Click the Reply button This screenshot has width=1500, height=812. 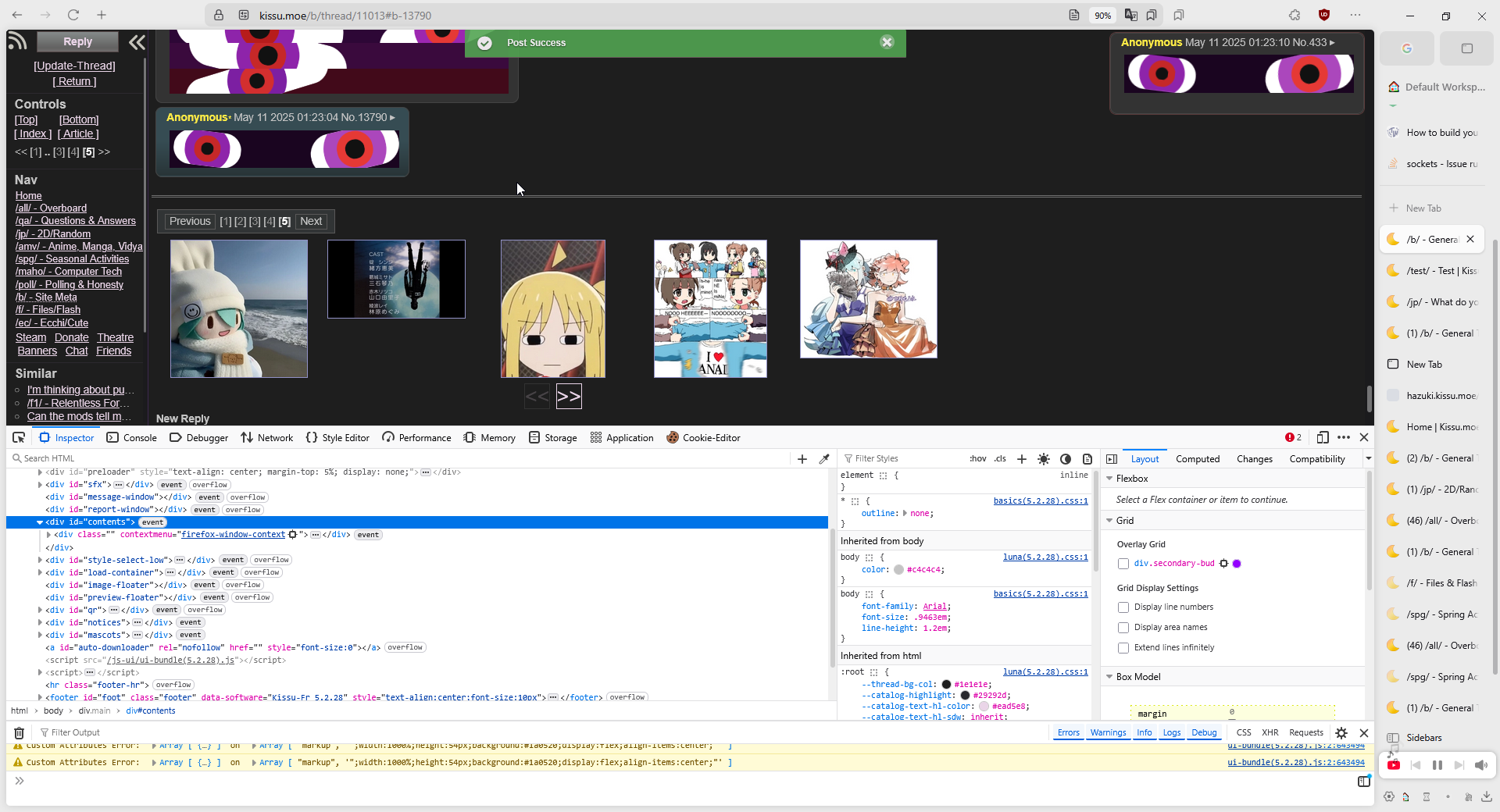(77, 41)
